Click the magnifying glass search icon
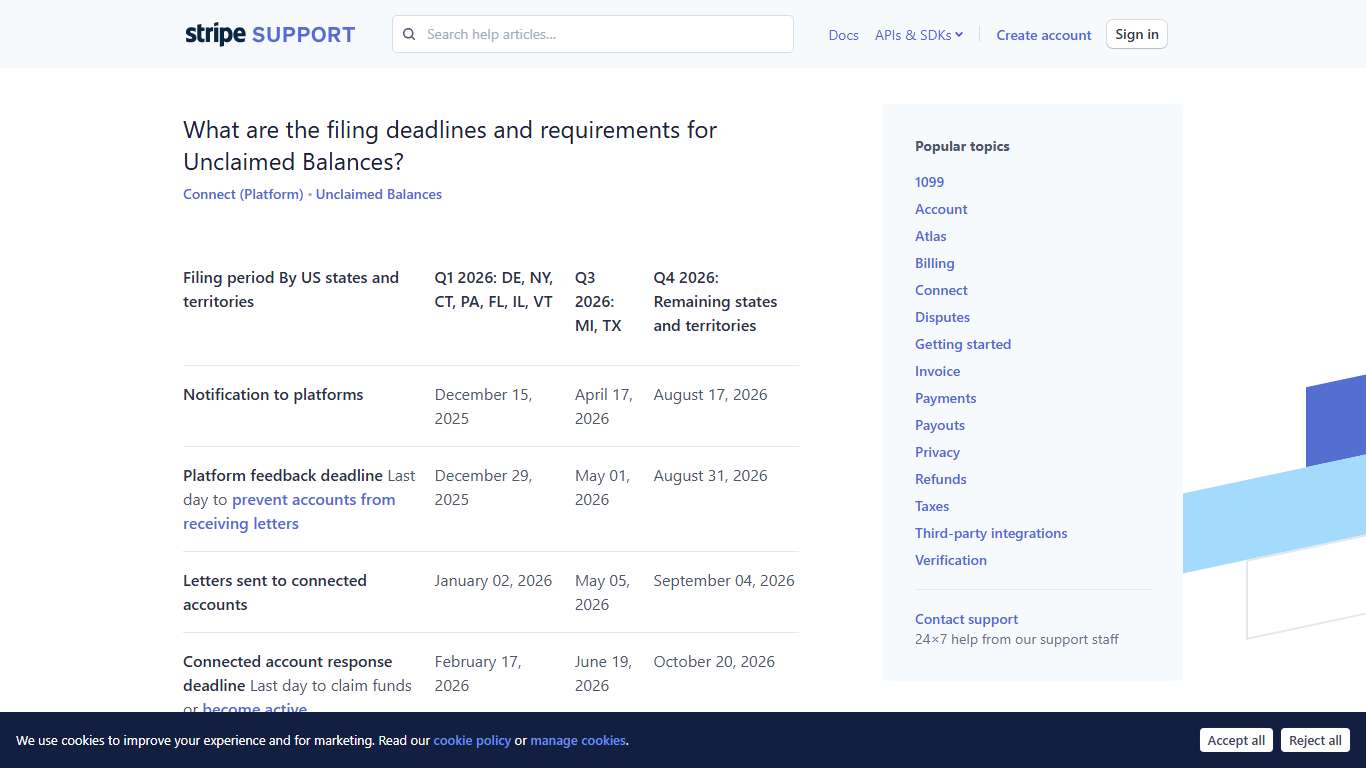 pyautogui.click(x=409, y=34)
